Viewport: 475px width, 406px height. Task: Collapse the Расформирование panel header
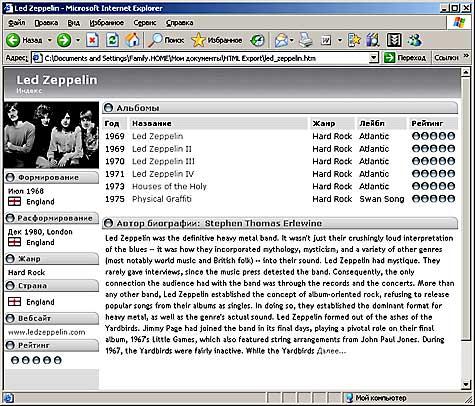coord(52,218)
